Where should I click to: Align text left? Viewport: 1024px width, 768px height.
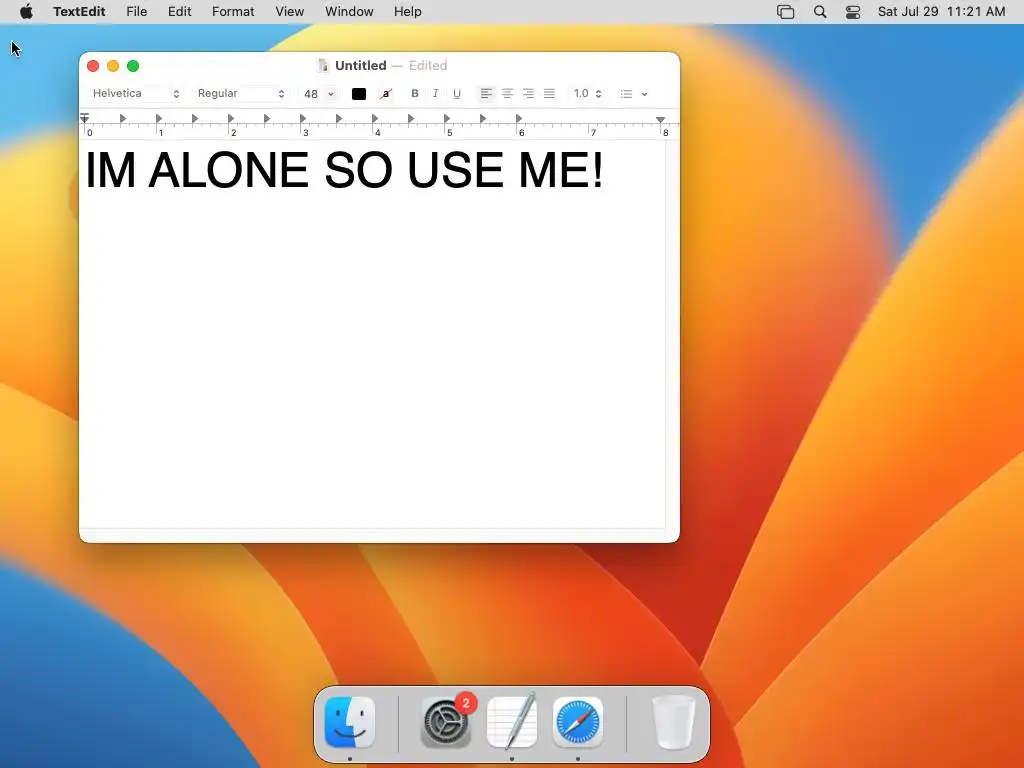click(x=486, y=93)
